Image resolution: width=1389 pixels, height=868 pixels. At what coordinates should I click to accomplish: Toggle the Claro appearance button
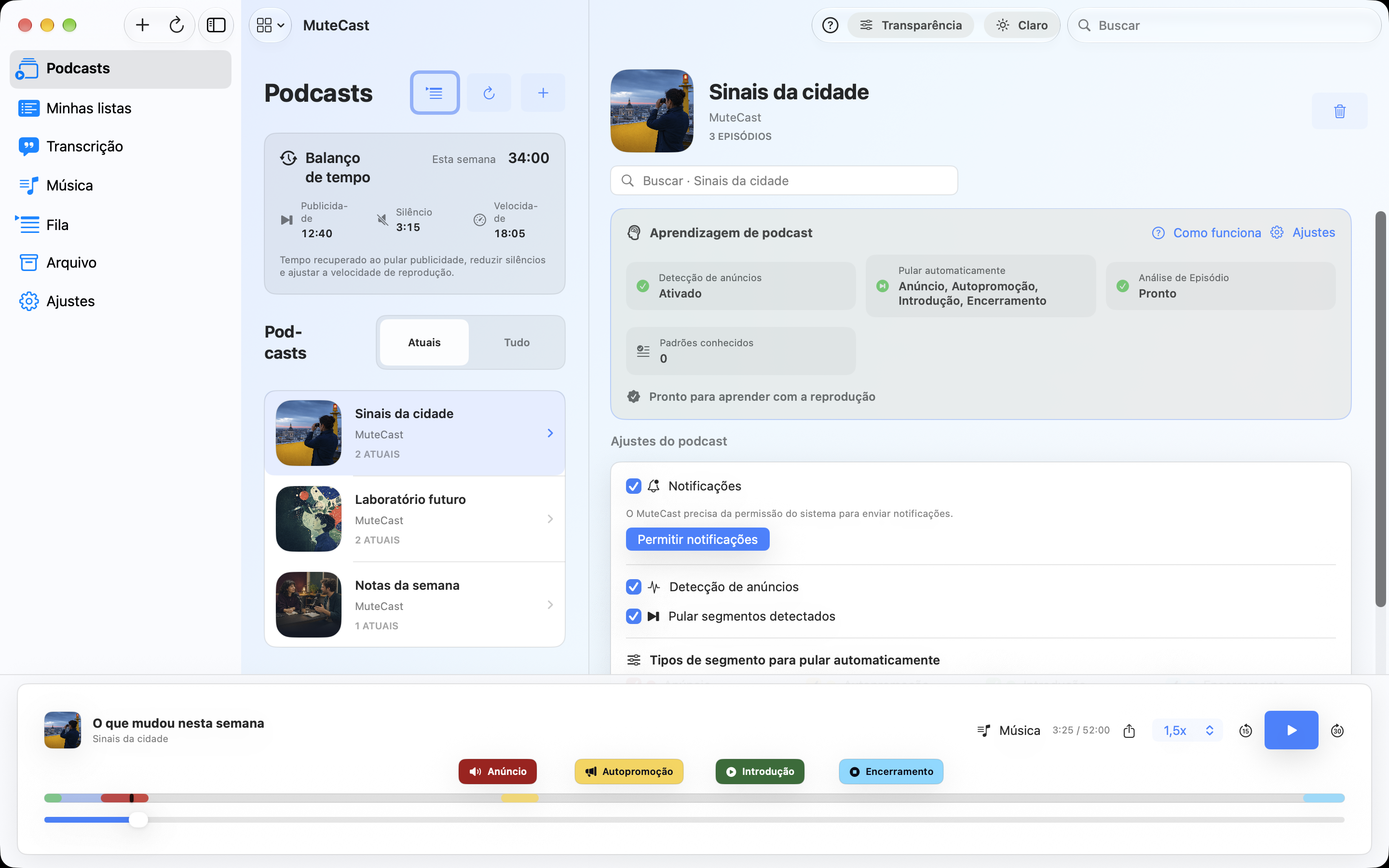[x=1022, y=25]
